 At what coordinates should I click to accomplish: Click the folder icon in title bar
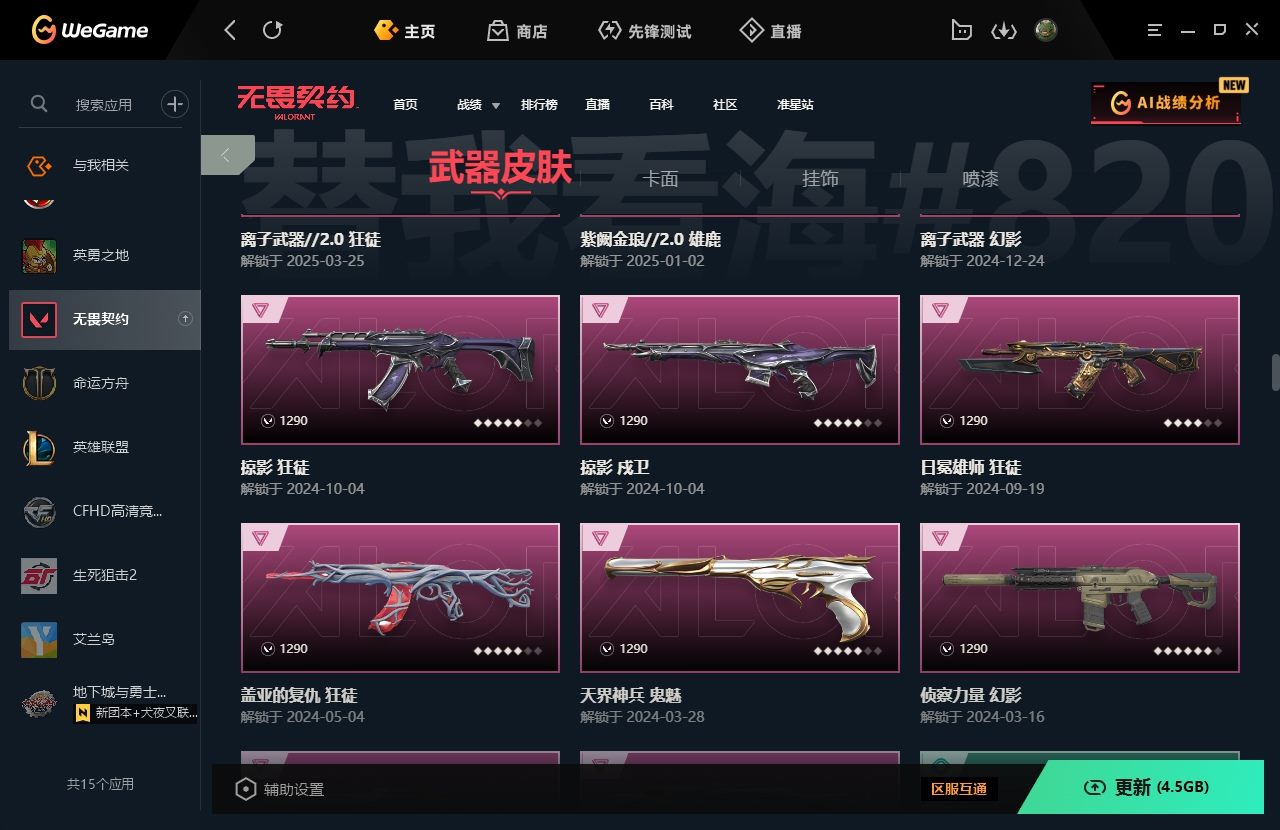pos(961,31)
